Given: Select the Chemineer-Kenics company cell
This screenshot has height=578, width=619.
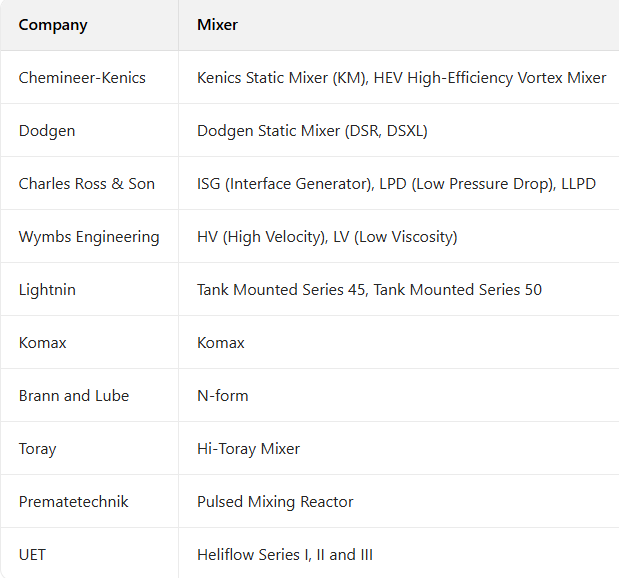Looking at the screenshot, I should pyautogui.click(x=82, y=78).
